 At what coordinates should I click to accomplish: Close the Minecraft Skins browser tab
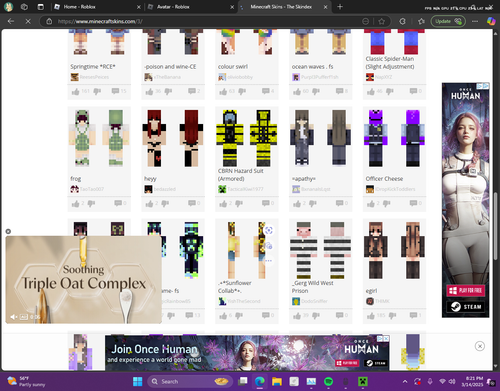[x=326, y=7]
